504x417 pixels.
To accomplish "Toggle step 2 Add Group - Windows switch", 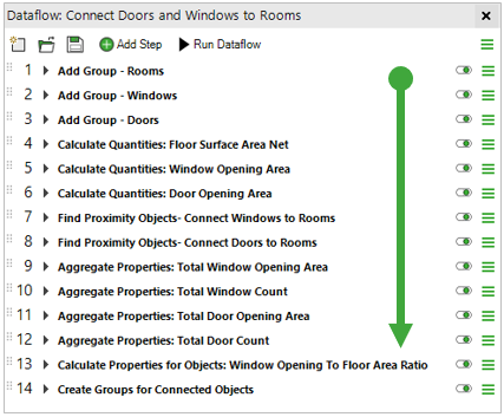I will (464, 95).
